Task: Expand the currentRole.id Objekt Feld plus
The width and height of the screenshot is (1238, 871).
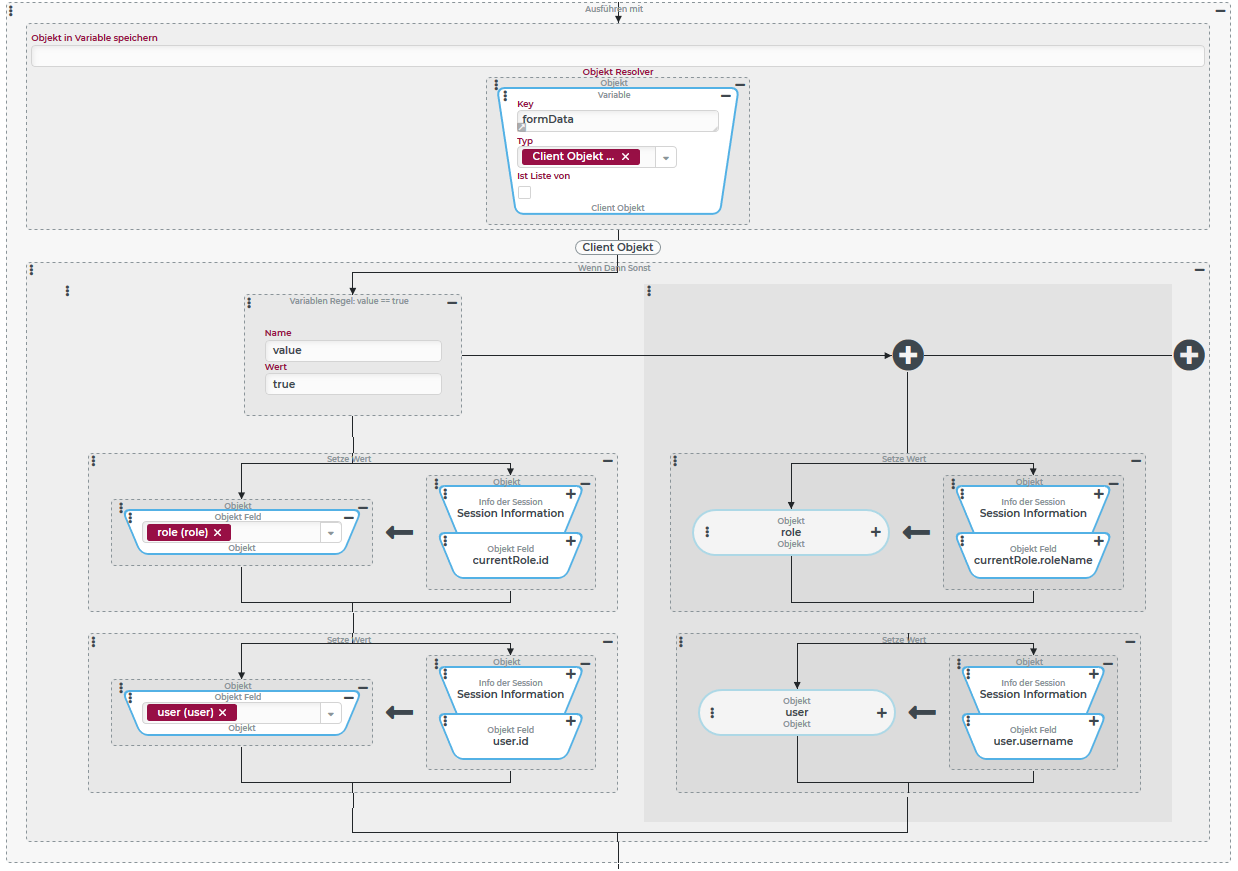Action: tap(571, 541)
